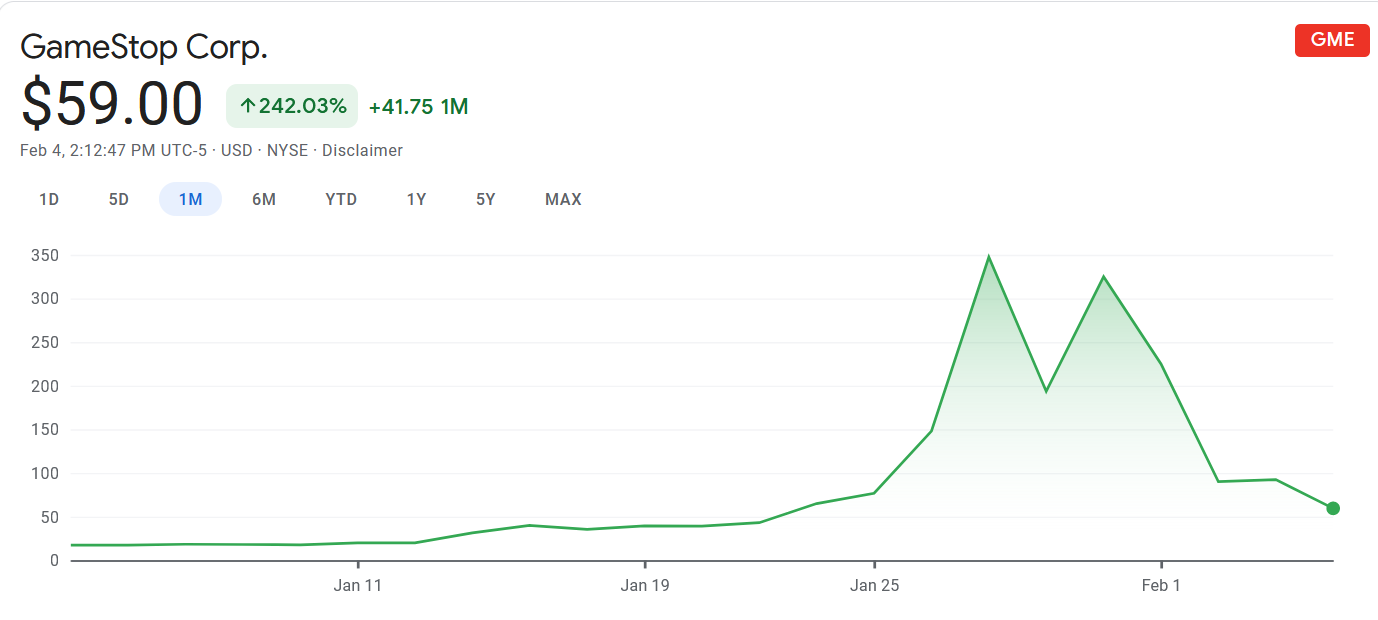Click the Feb 1 axis label
Viewport: 1378px width, 620px height.
click(1160, 585)
